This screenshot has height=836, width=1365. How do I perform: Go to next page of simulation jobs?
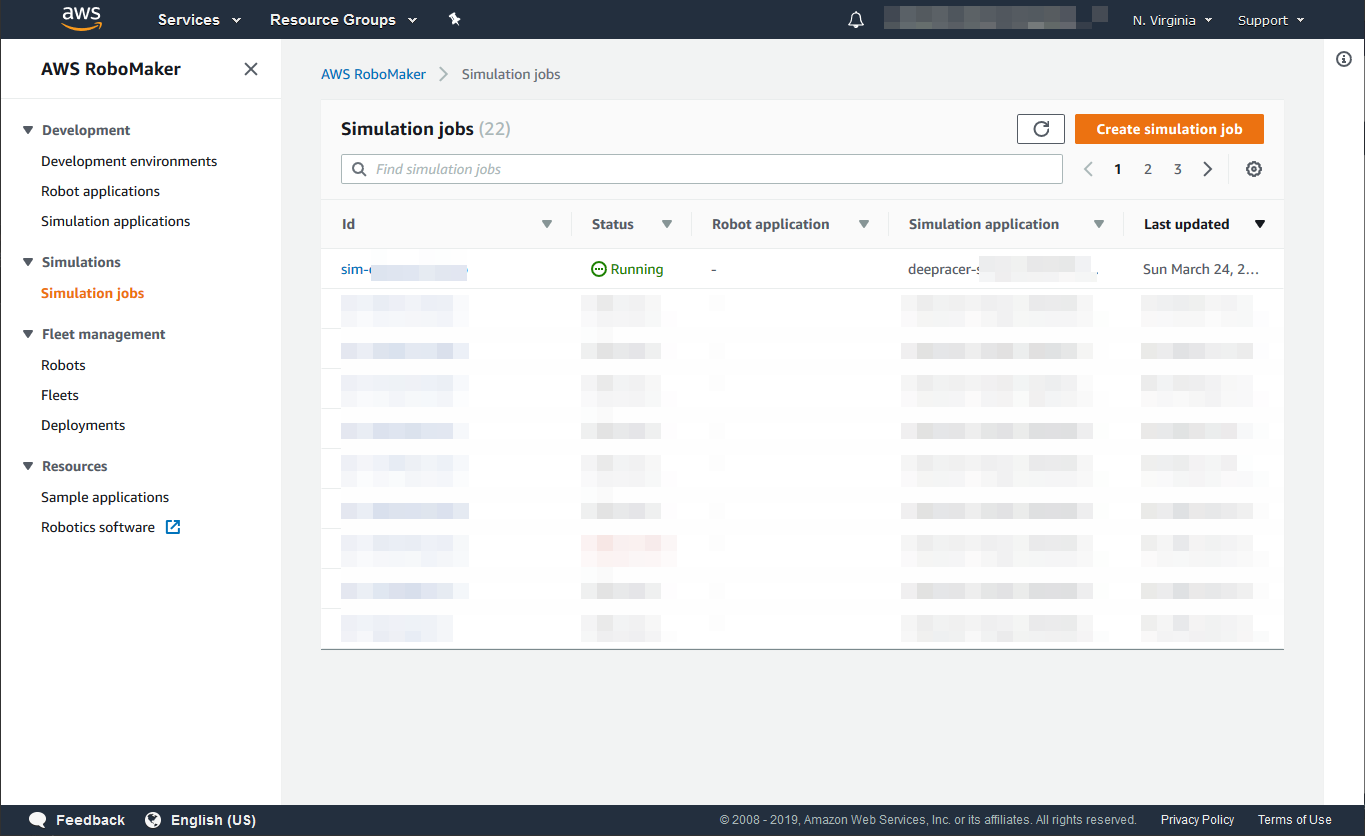tap(1207, 169)
